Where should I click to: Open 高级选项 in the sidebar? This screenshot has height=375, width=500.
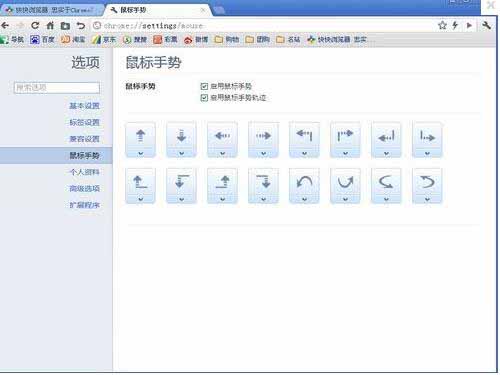(84, 188)
